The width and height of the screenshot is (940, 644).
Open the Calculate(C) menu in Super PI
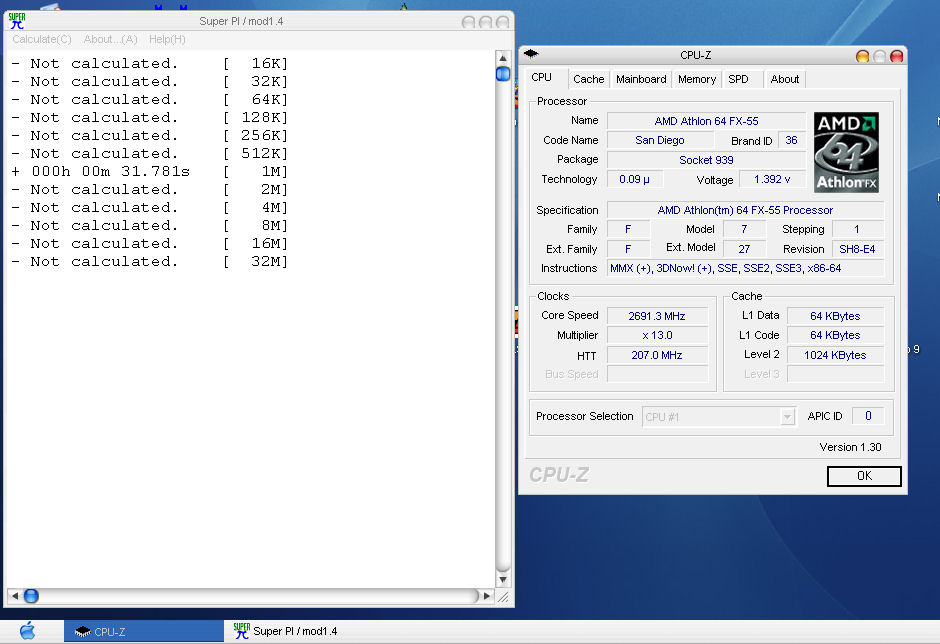(x=42, y=39)
